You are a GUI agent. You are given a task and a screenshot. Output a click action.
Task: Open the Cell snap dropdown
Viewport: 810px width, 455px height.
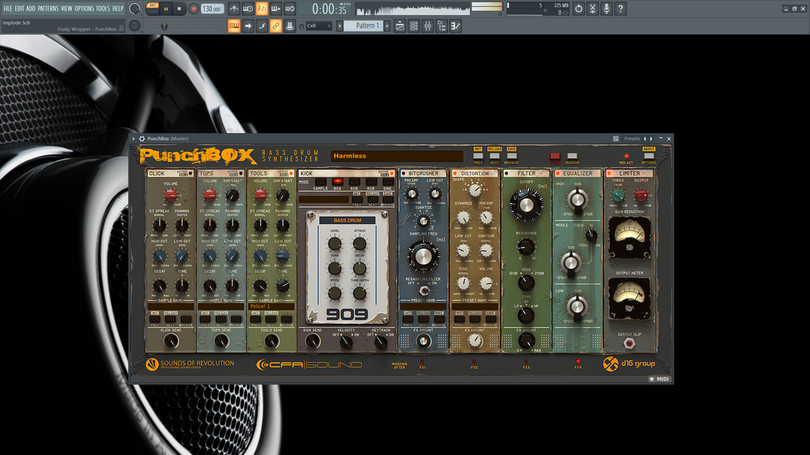pos(319,26)
